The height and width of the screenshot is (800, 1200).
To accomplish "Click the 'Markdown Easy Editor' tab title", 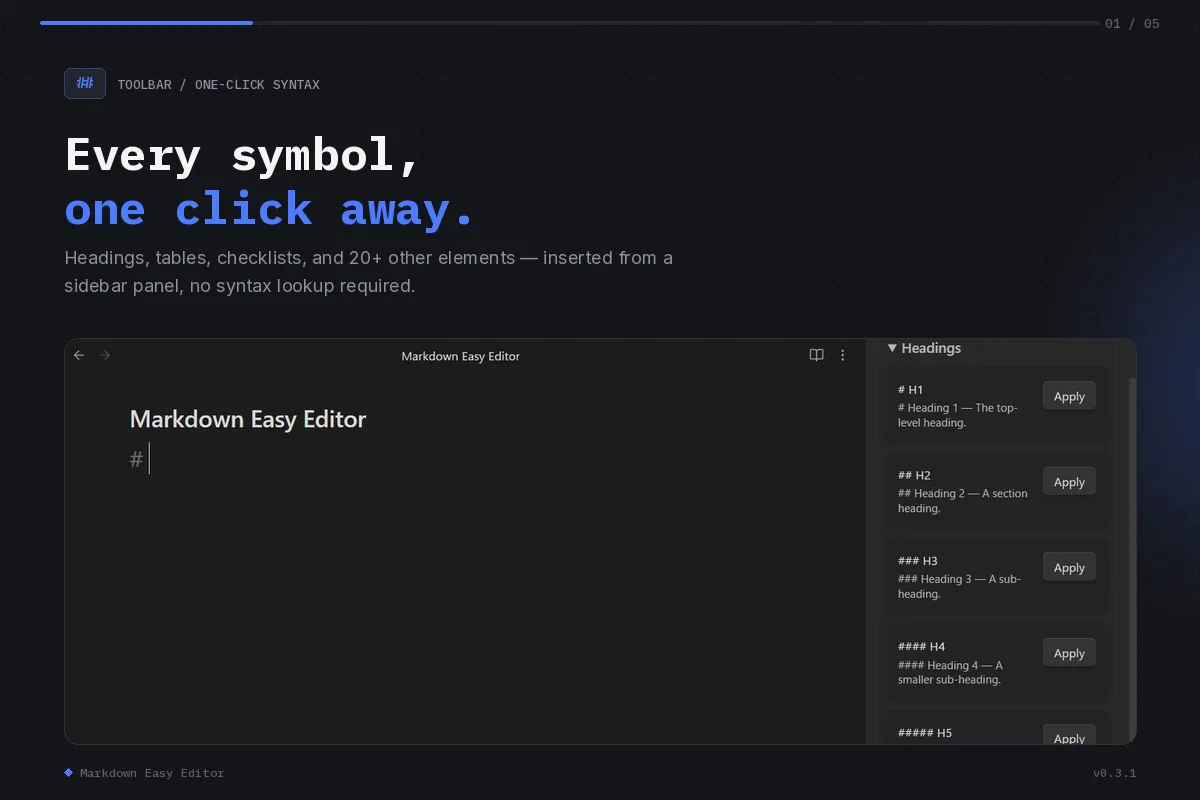I will point(460,356).
